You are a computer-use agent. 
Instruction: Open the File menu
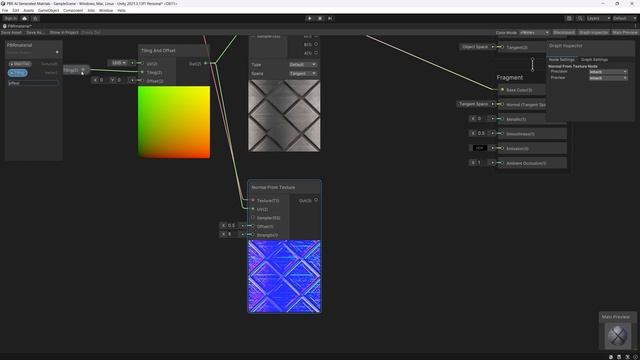pos(5,10)
